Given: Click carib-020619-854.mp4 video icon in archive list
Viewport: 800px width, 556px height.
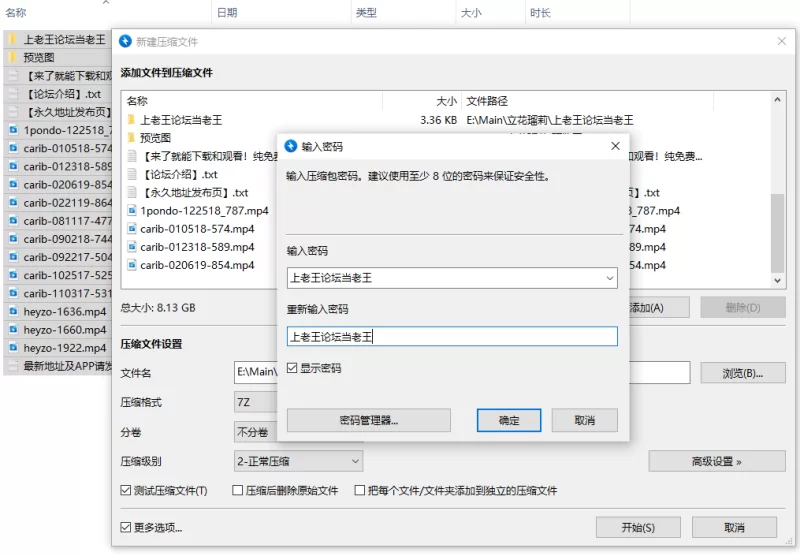Looking at the screenshot, I should [x=131, y=265].
